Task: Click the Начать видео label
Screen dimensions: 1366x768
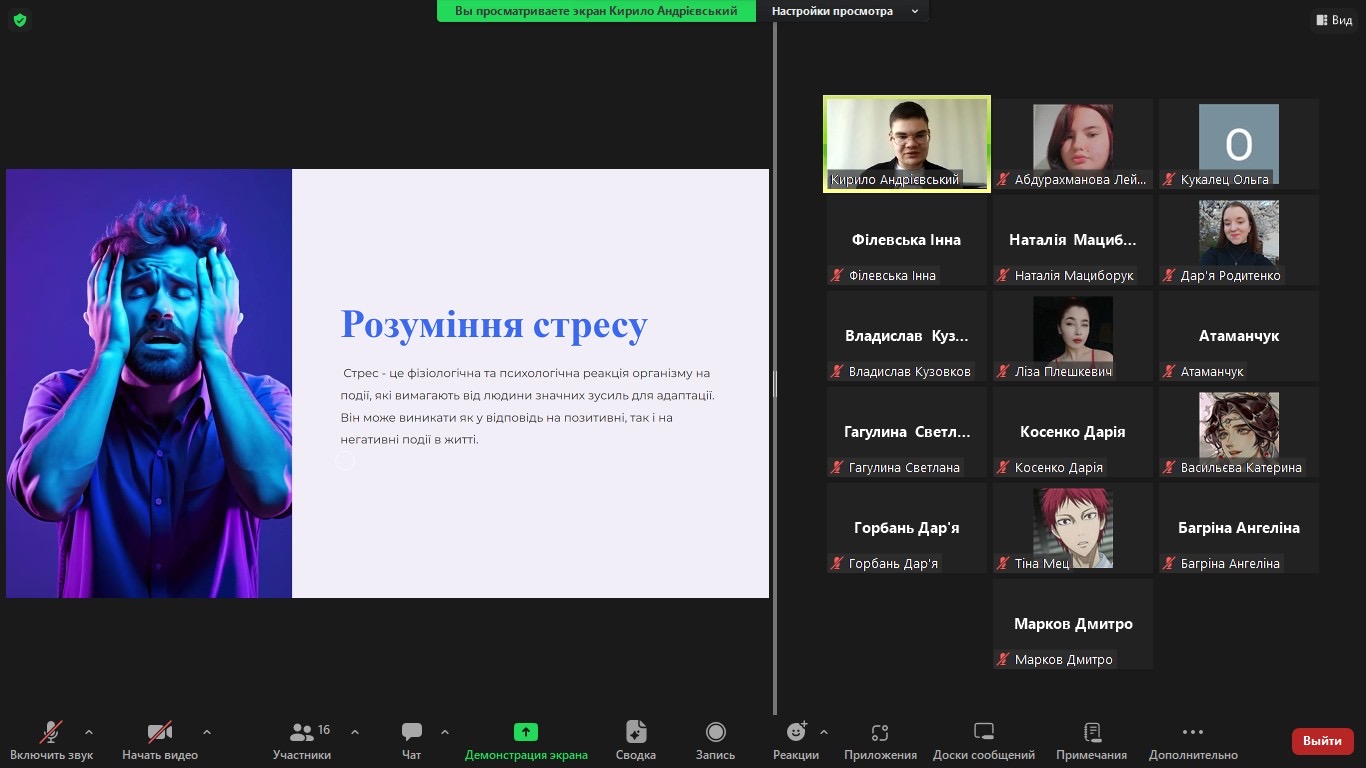Action: pos(160,755)
